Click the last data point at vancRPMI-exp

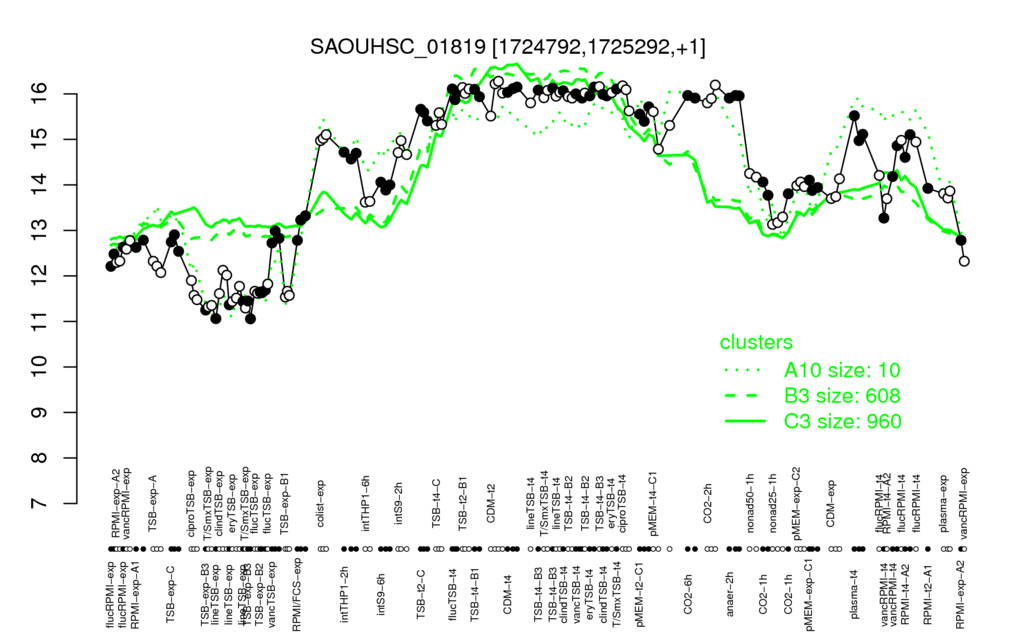coord(964,261)
